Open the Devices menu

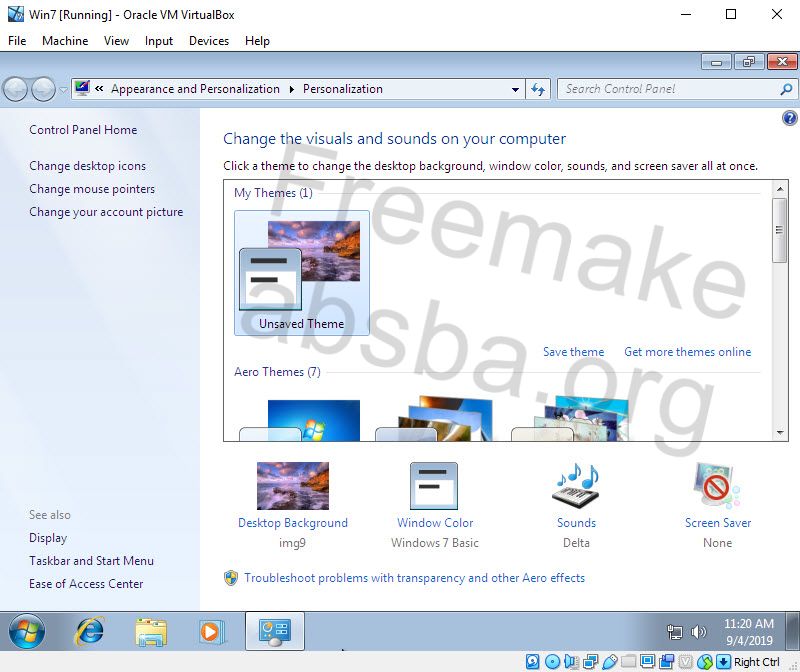pos(209,41)
